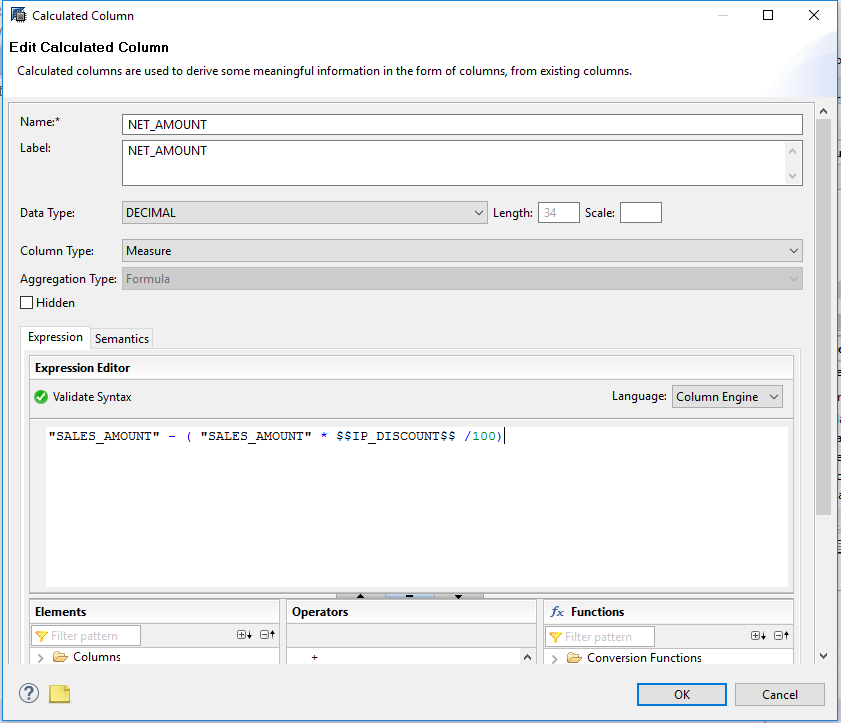Click the collapse-all icon in Elements panel

(x=266, y=635)
